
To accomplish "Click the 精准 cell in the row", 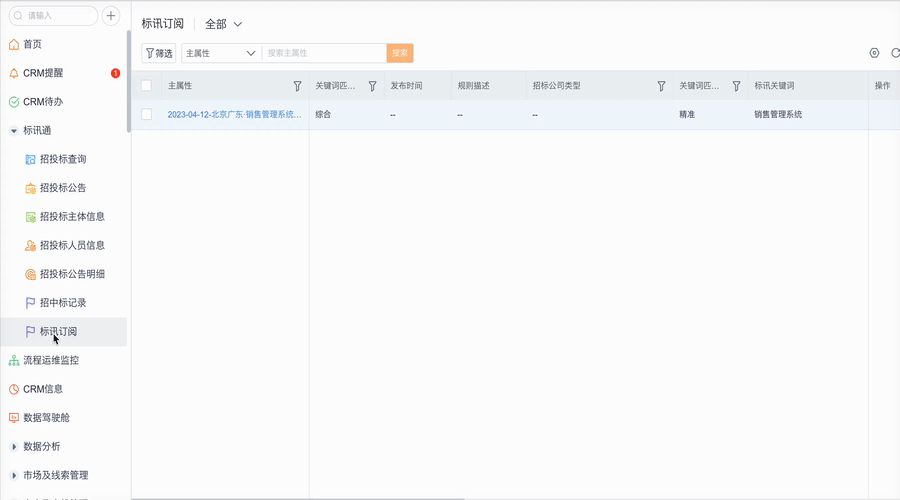I will (x=687, y=114).
